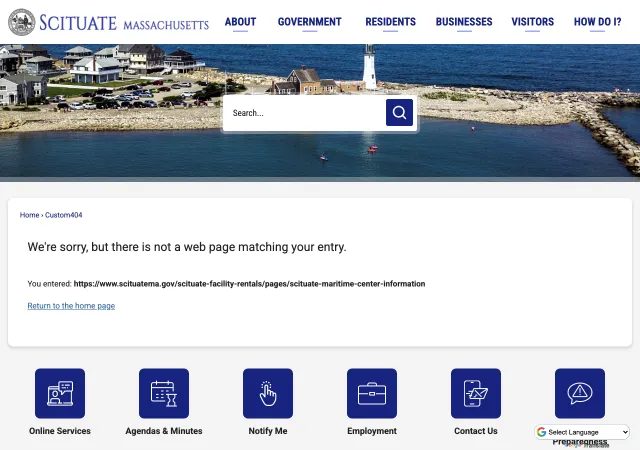This screenshot has width=640, height=450.
Task: Click the Online Services text label
Action: coord(60,431)
